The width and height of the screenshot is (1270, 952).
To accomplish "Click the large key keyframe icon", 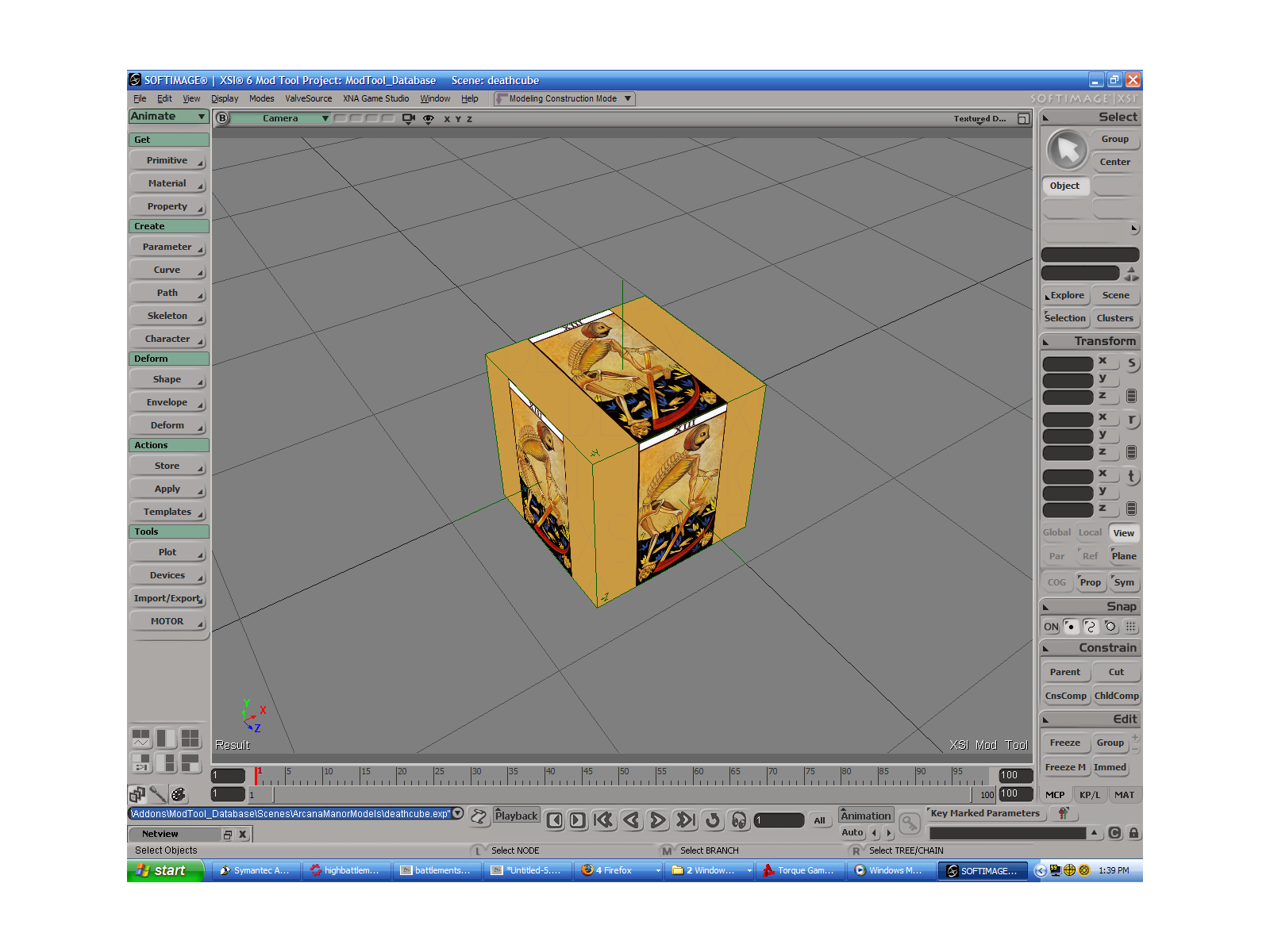I will [x=910, y=823].
